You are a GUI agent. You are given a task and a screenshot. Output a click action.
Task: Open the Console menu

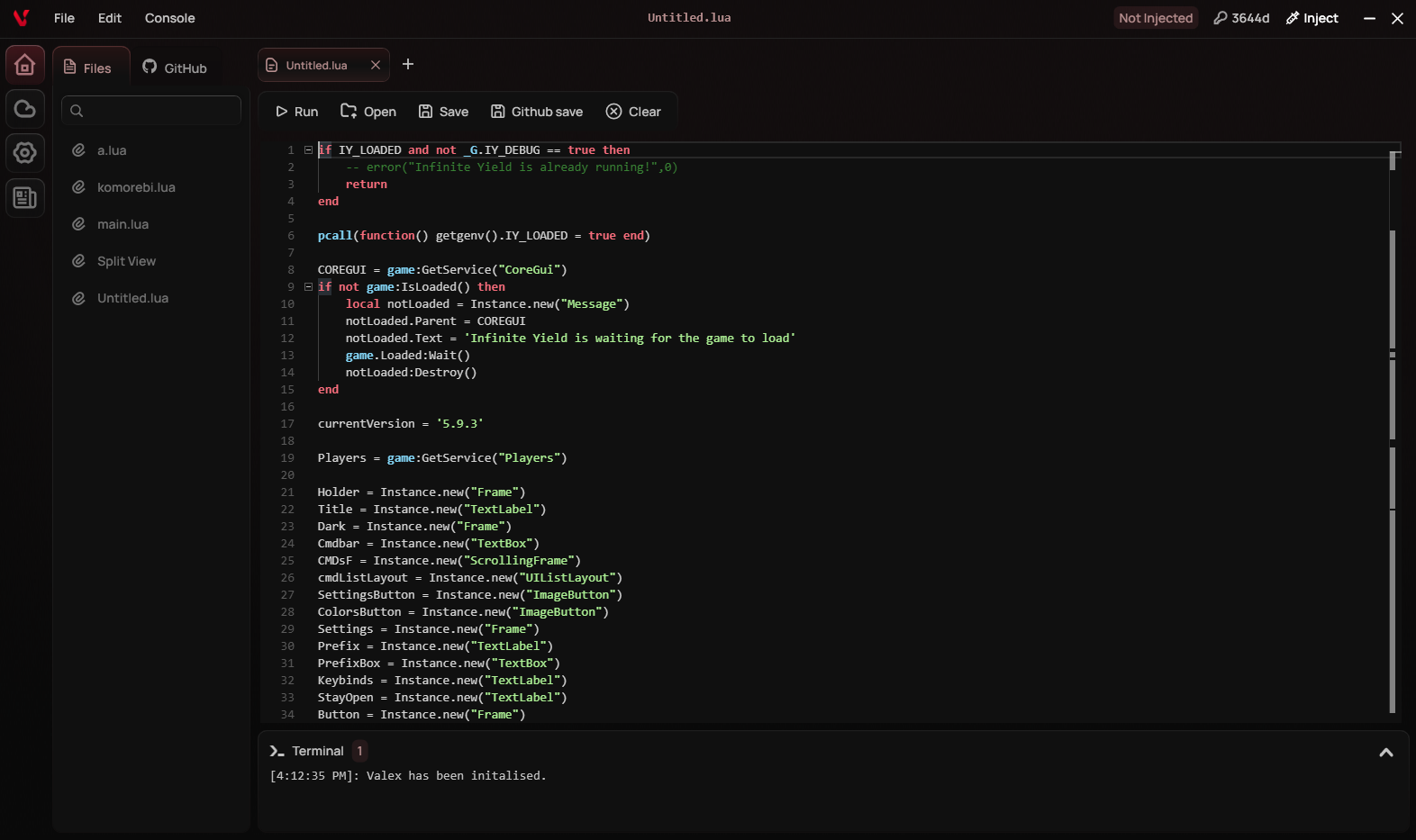click(169, 18)
